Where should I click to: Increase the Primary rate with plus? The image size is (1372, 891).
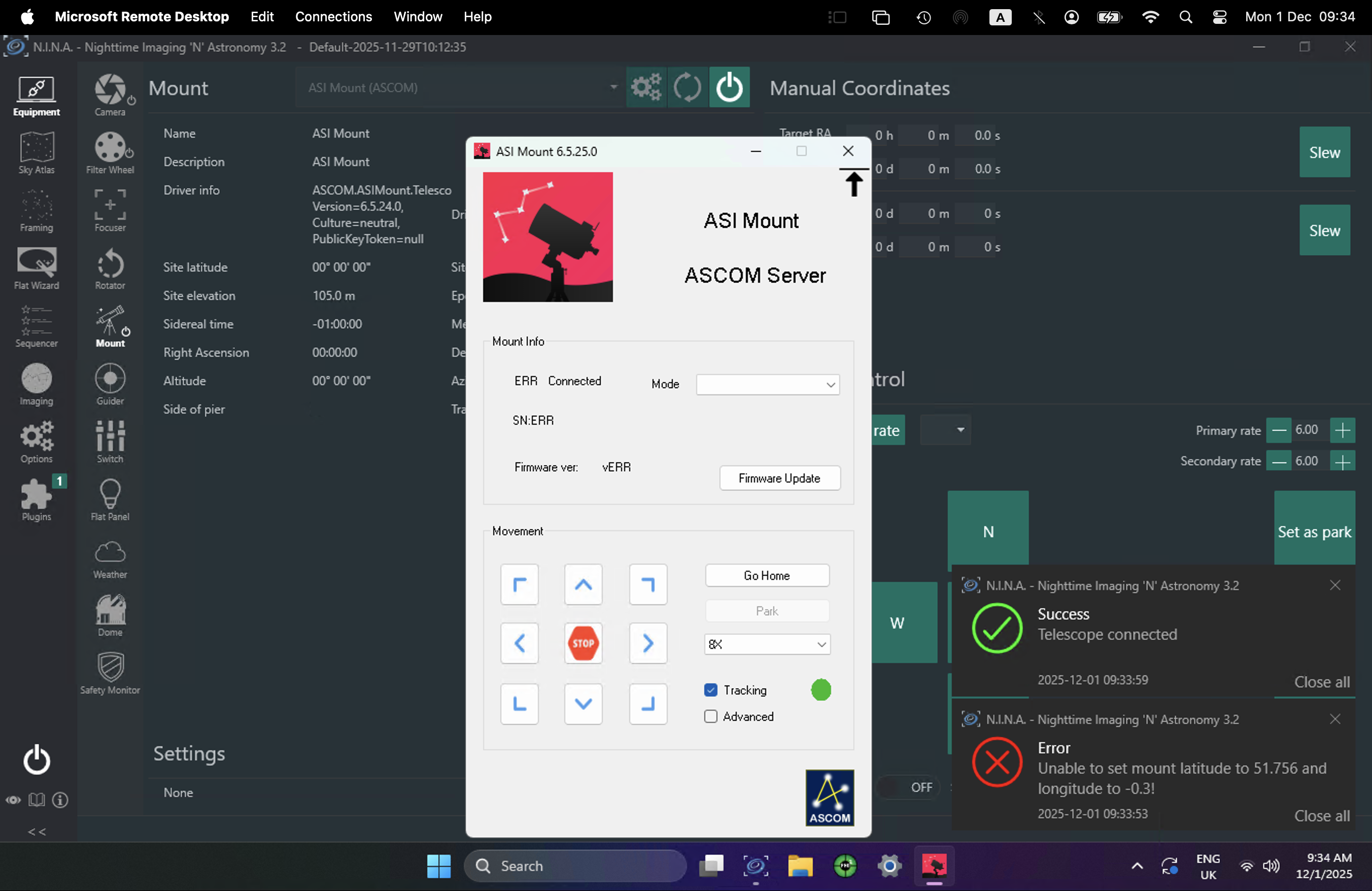pyautogui.click(x=1342, y=430)
